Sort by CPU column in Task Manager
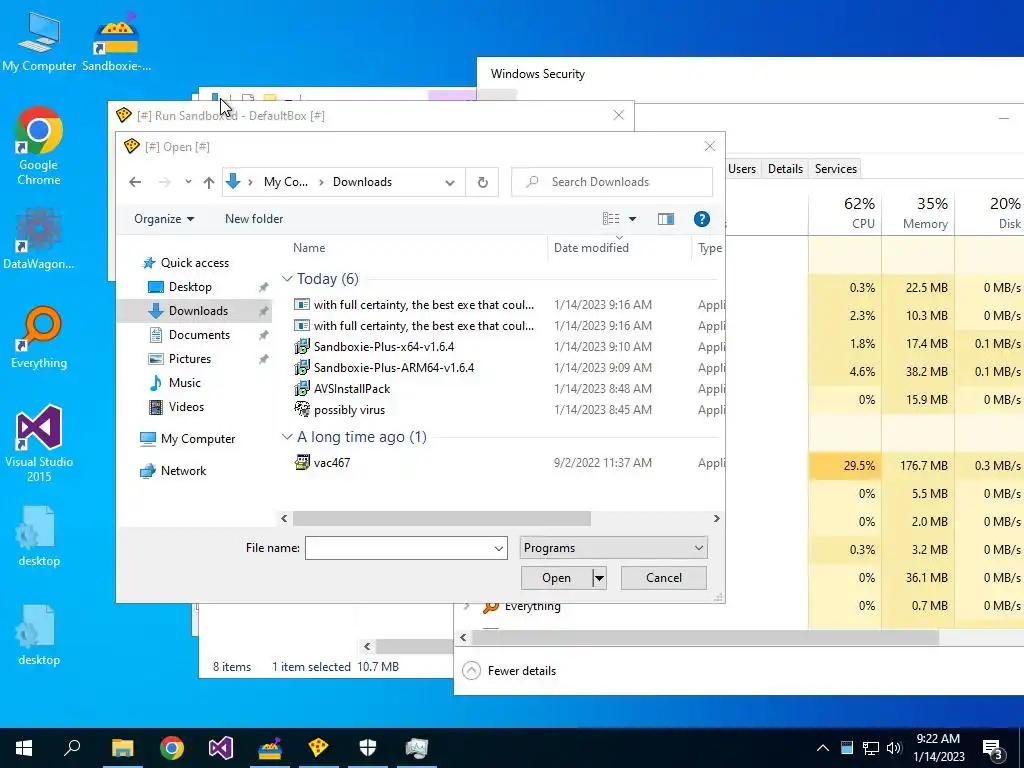The height and width of the screenshot is (768, 1024). tap(846, 213)
